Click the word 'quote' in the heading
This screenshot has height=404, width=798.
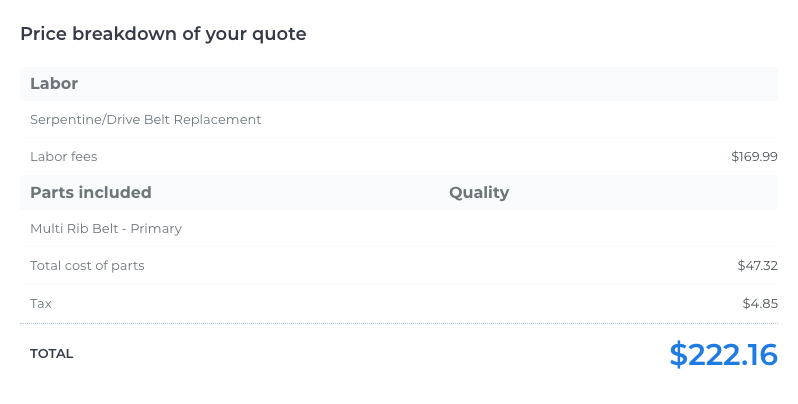pos(279,35)
